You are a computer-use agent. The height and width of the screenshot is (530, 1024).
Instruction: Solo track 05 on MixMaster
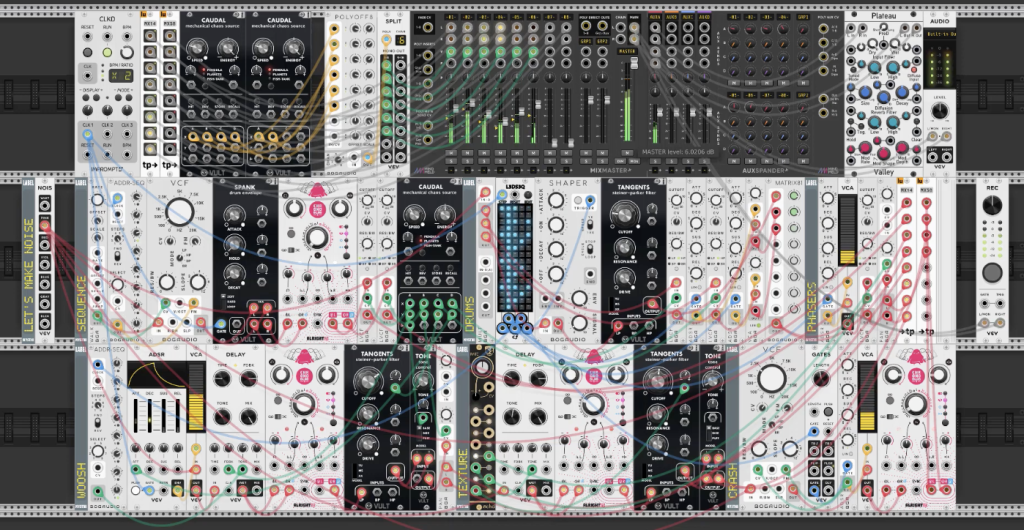pos(517,161)
